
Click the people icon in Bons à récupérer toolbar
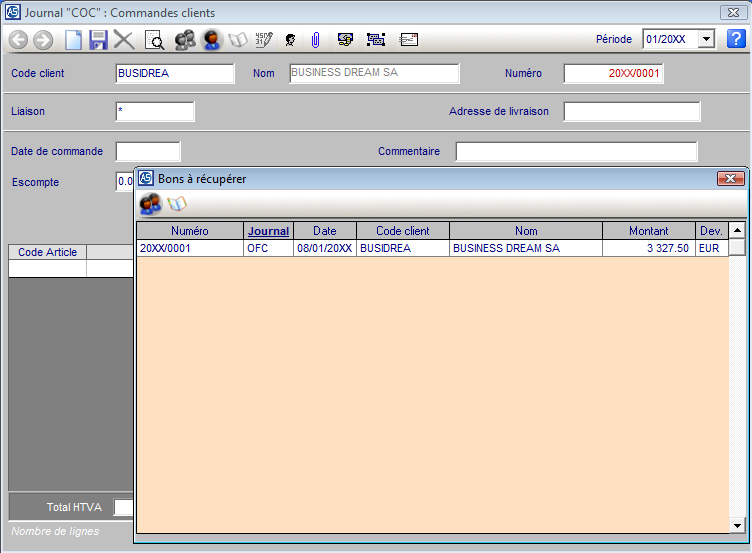pyautogui.click(x=150, y=204)
